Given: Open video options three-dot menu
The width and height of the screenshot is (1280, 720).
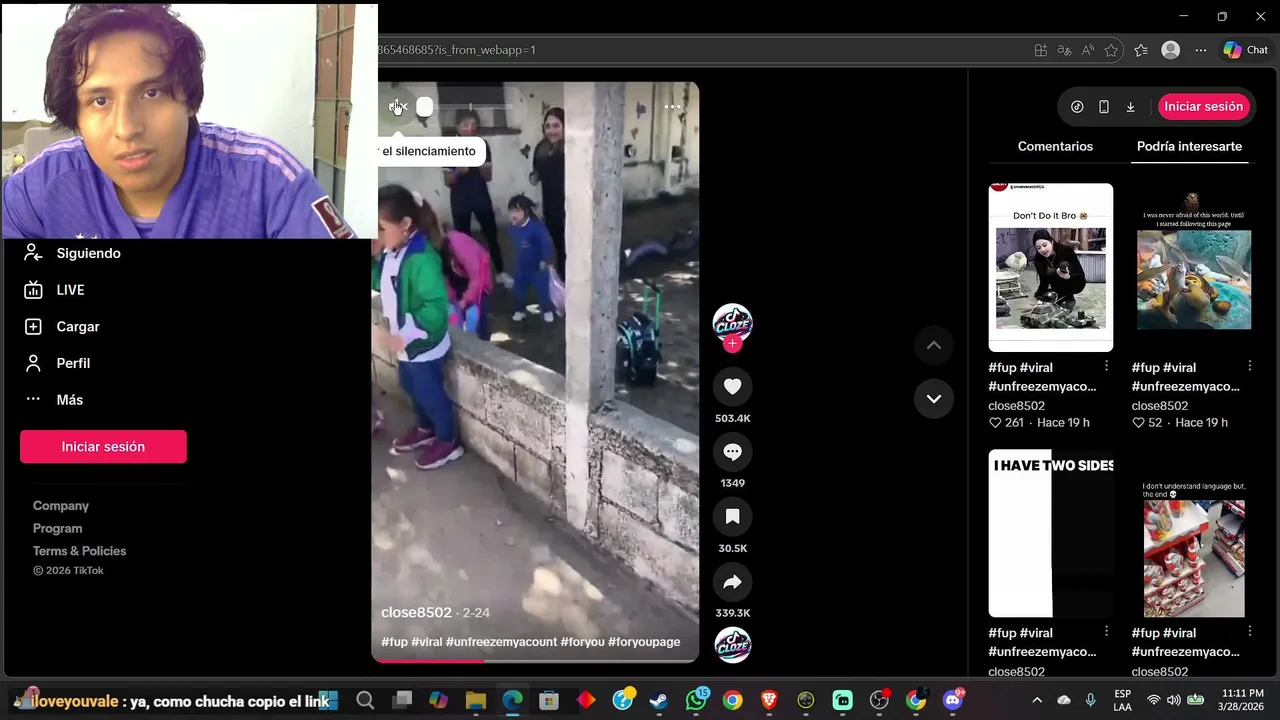Looking at the screenshot, I should click(672, 107).
